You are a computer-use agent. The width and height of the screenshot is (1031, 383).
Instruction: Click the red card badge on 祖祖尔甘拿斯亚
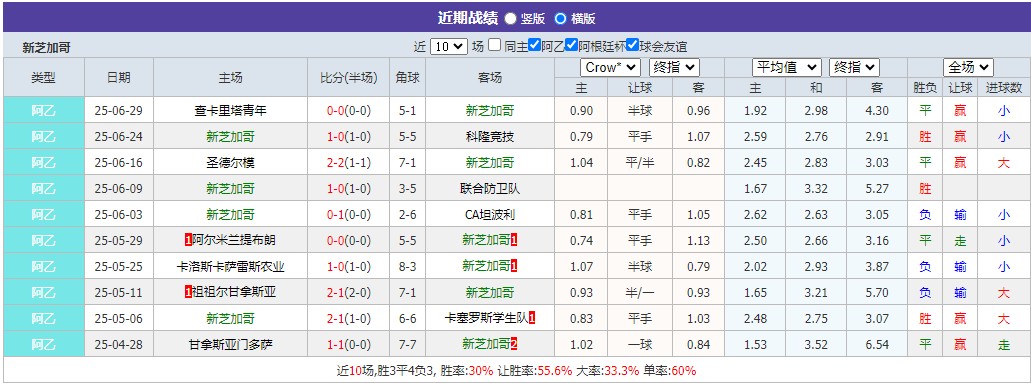(188, 293)
